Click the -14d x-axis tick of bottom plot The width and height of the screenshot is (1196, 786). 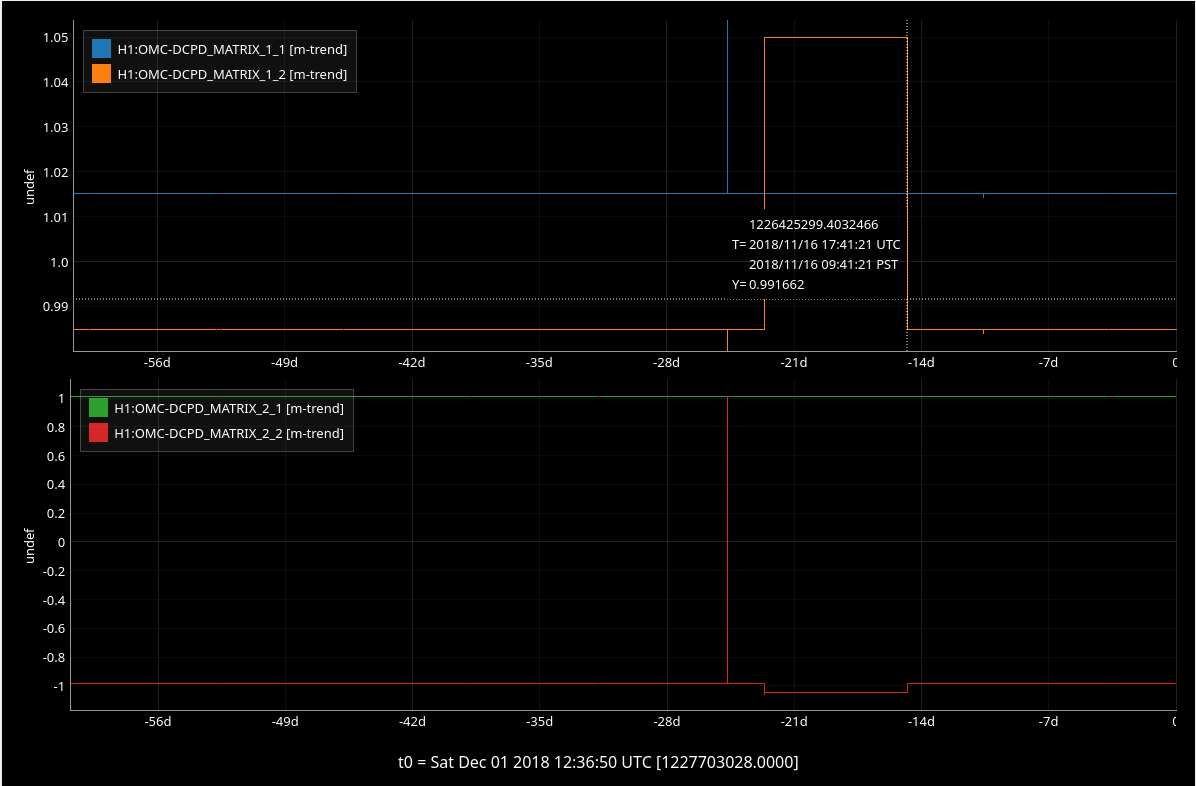click(x=921, y=721)
